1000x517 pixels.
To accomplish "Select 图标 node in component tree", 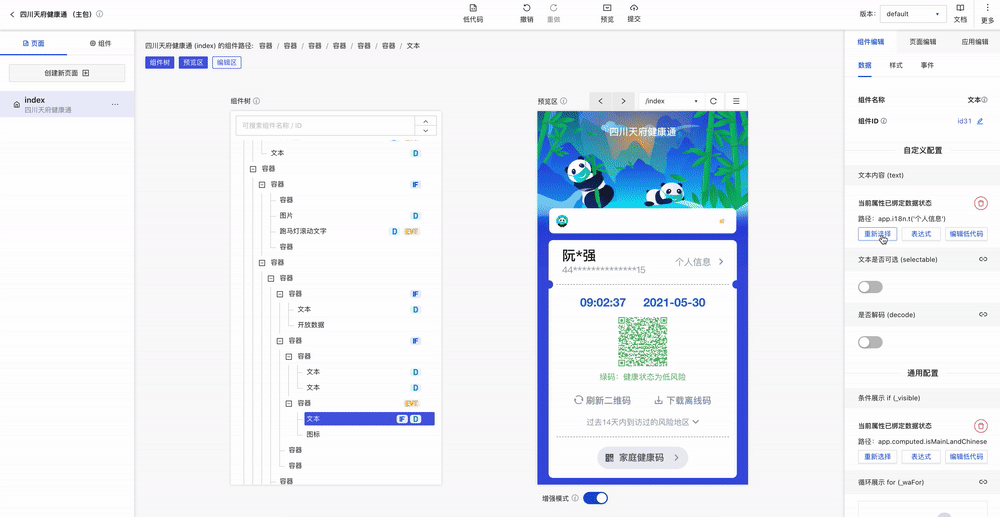I will pyautogui.click(x=313, y=434).
